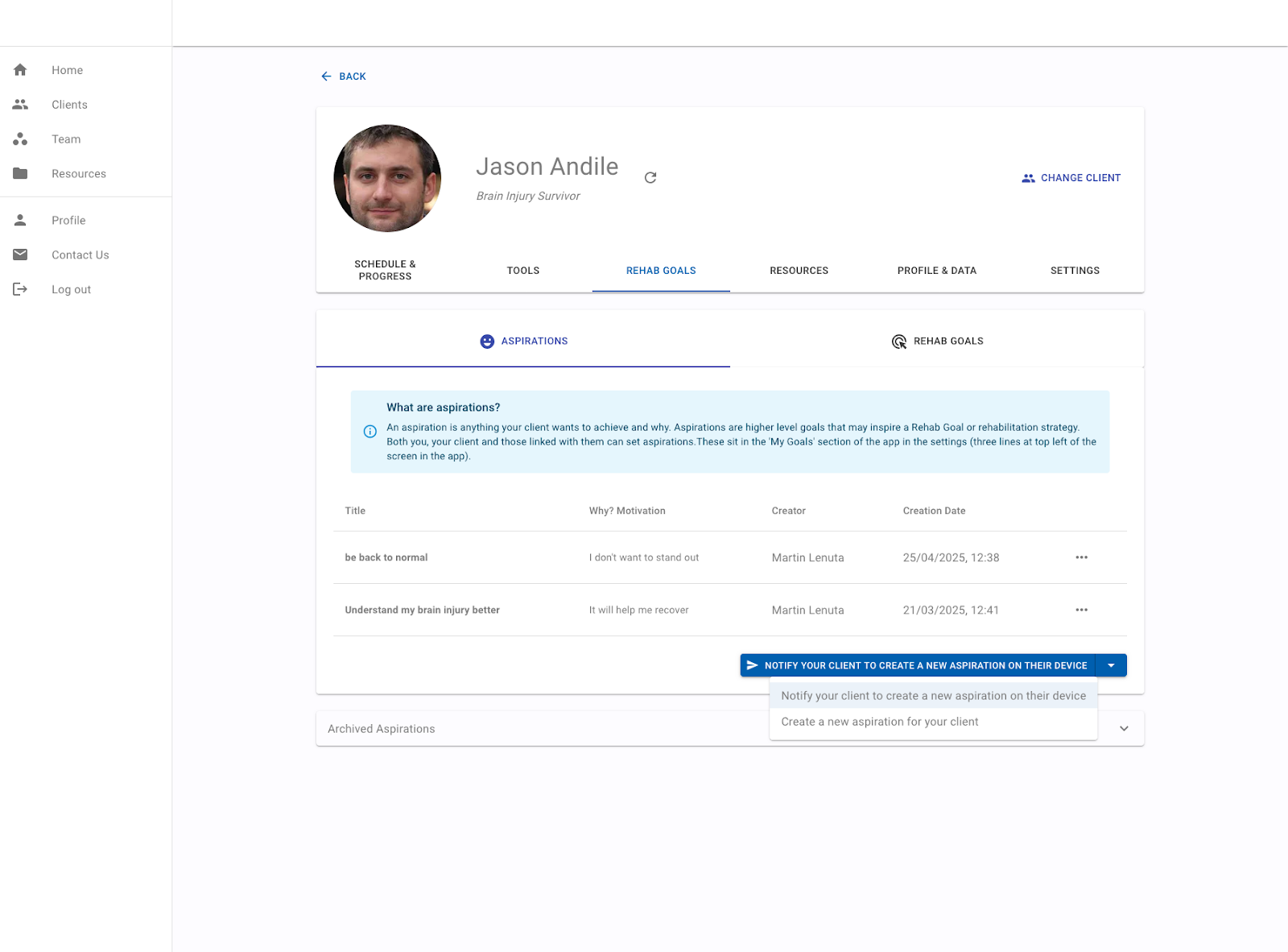
Task: Click the CHANGE CLIENT button
Action: point(1071,178)
